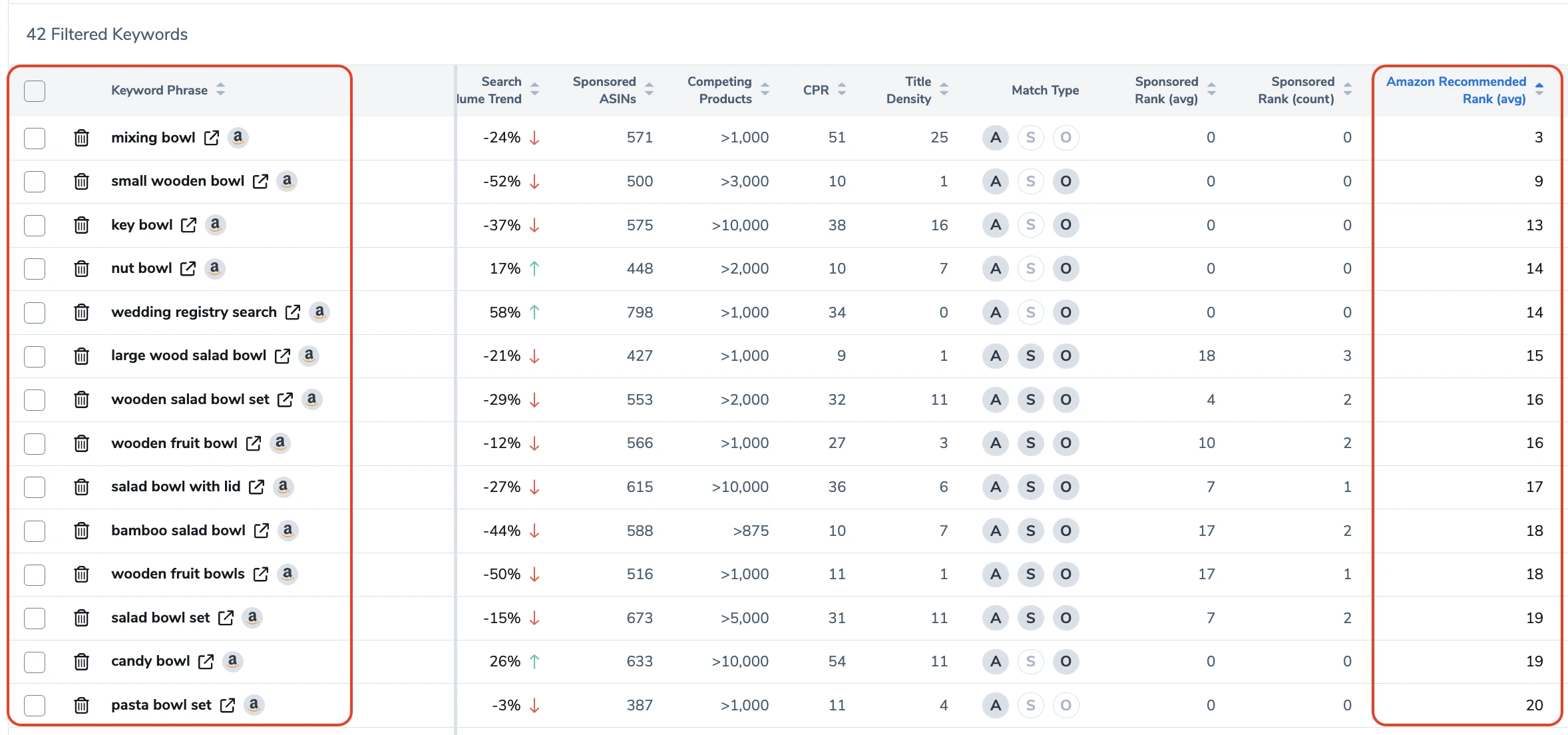Sort by Keyword Phrase column arrows
The image size is (1568, 735).
220,89
